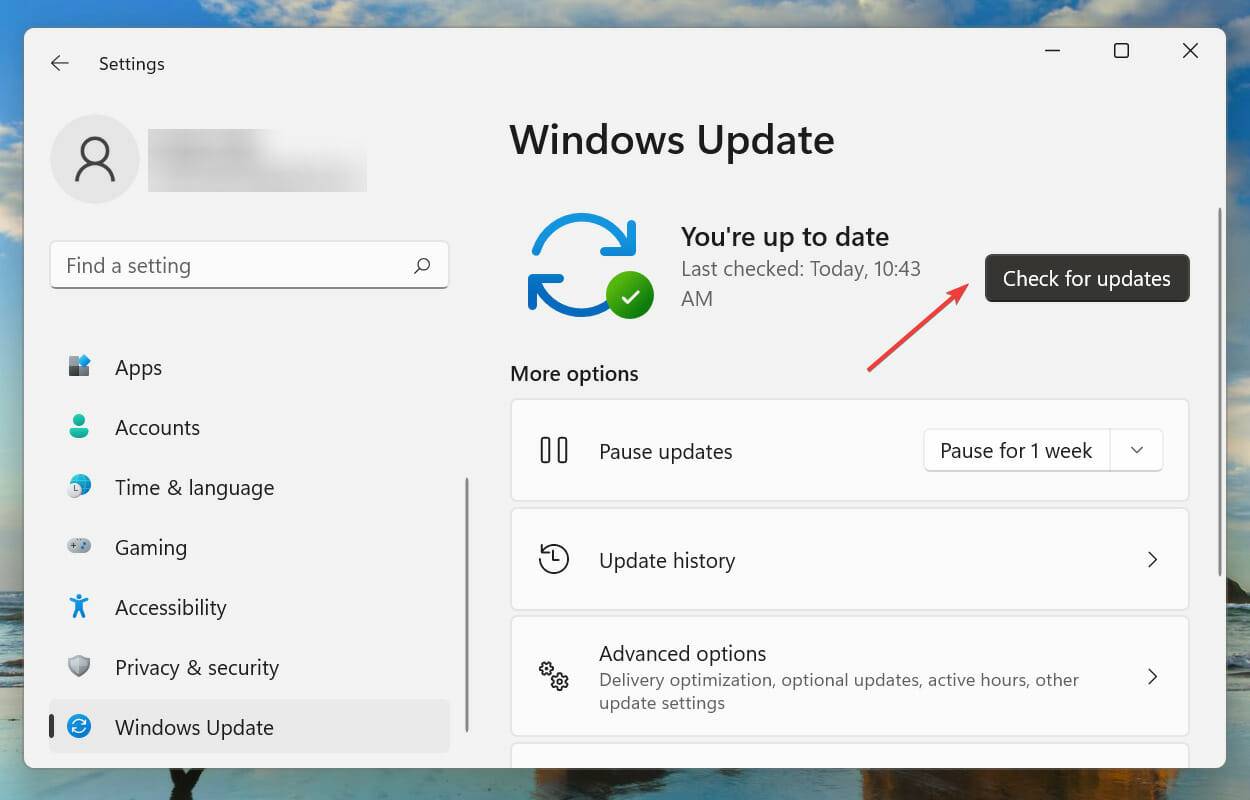Open the Pause for 1 week dropdown arrow

click(x=1136, y=450)
